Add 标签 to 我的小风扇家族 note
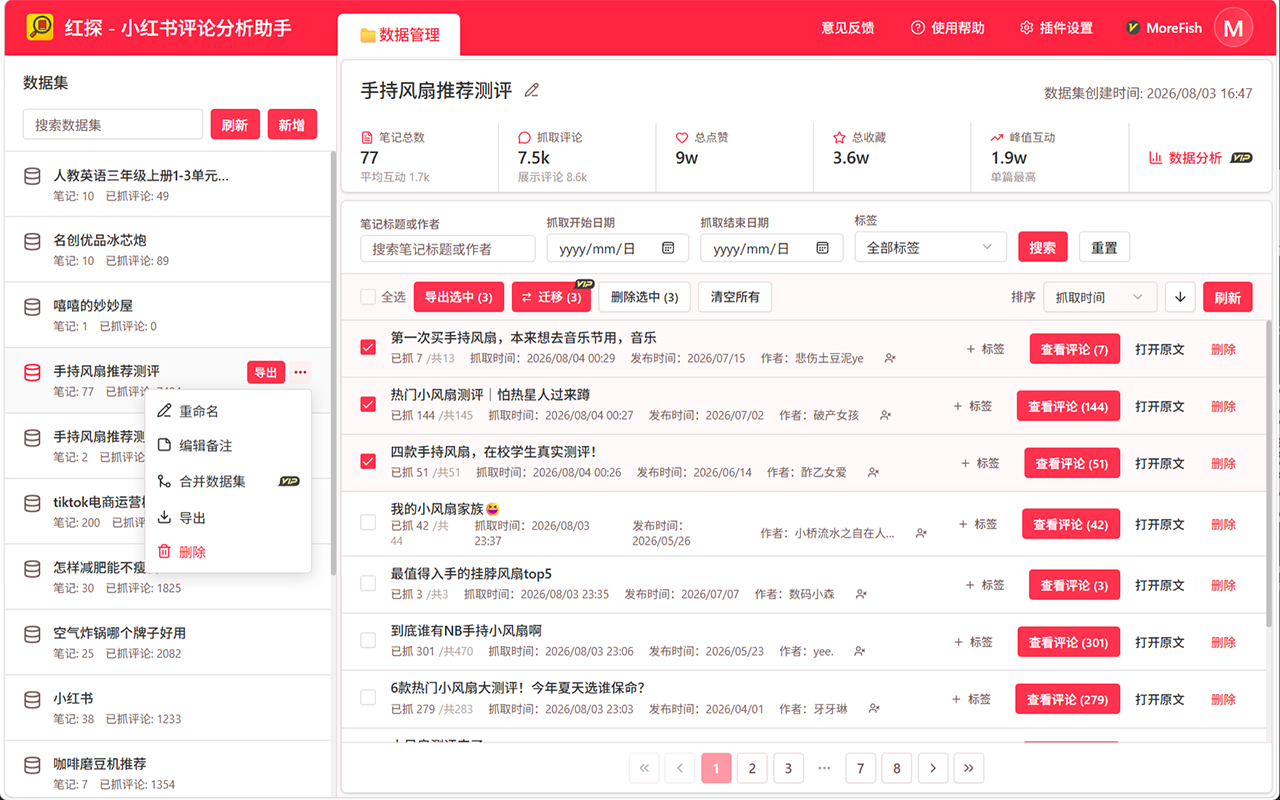The image size is (1280, 800). coord(978,524)
